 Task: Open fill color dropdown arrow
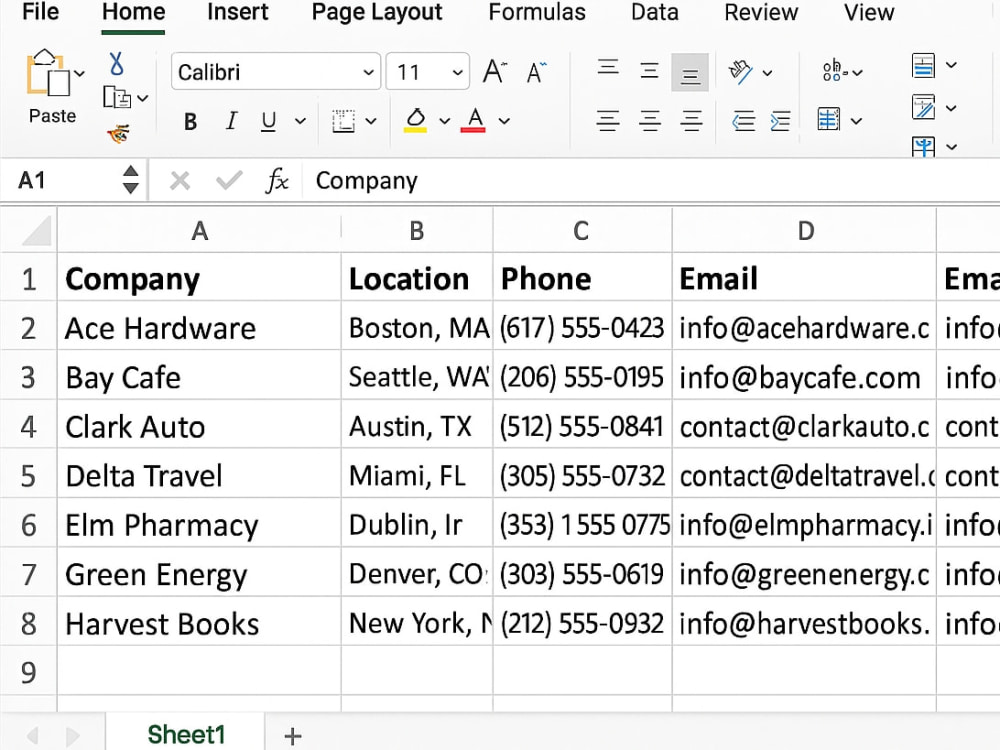(x=445, y=121)
